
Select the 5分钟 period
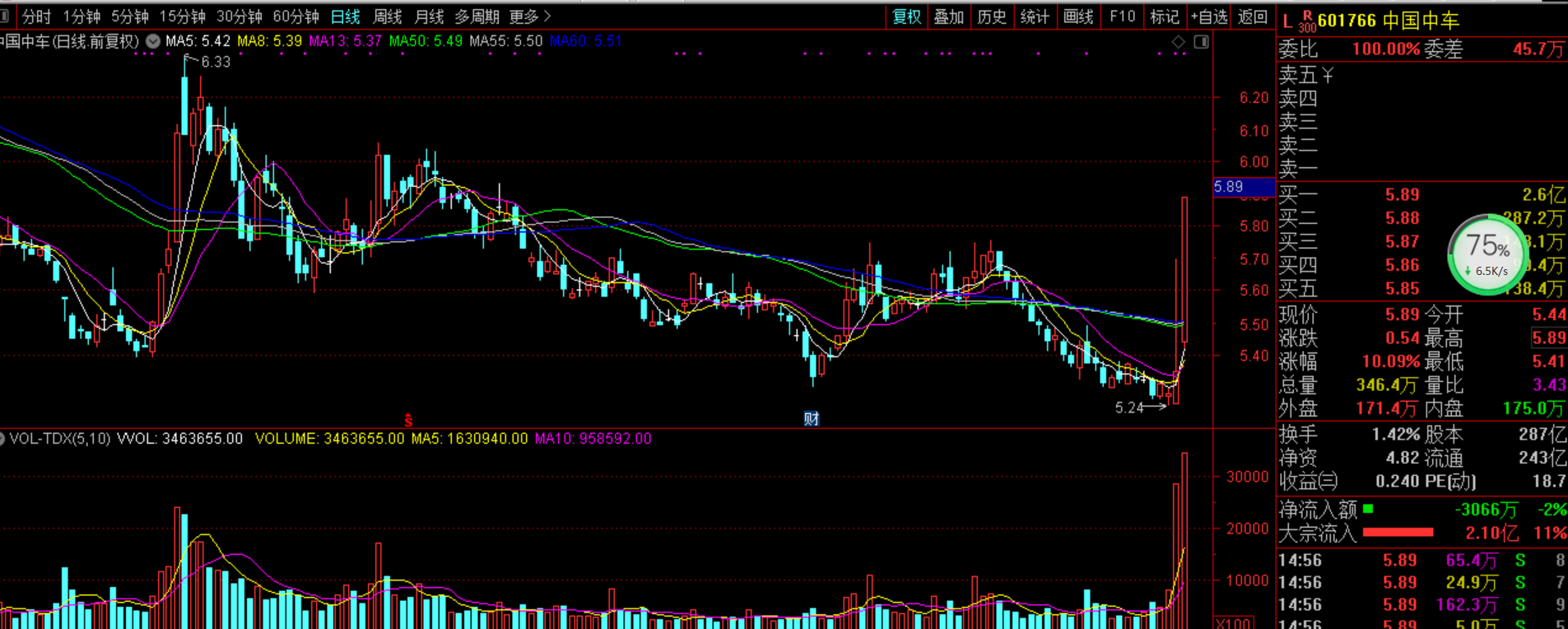coord(130,16)
